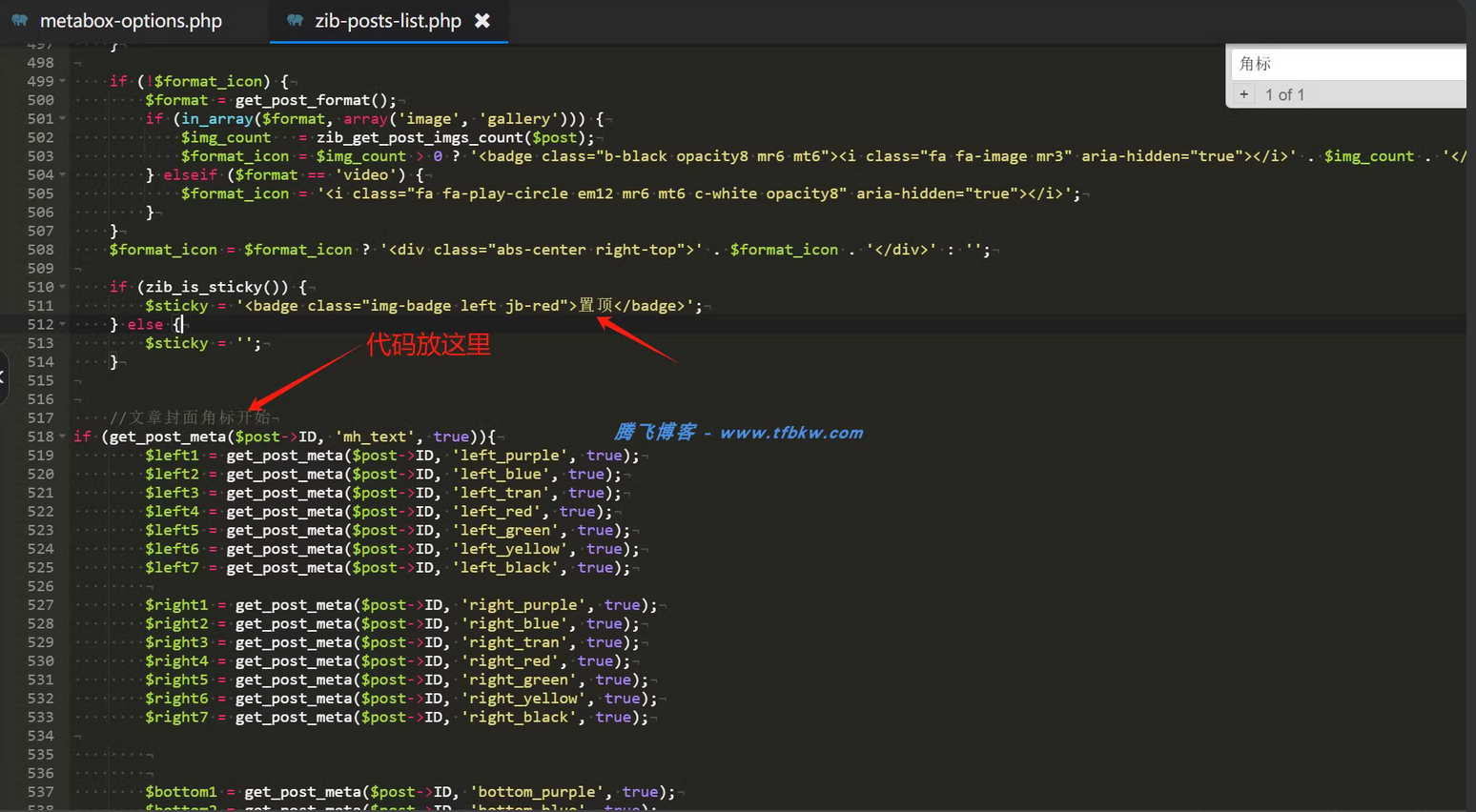The width and height of the screenshot is (1476, 812).
Task: Select the zib-posts-list.php tab
Action: pyautogui.click(x=387, y=21)
